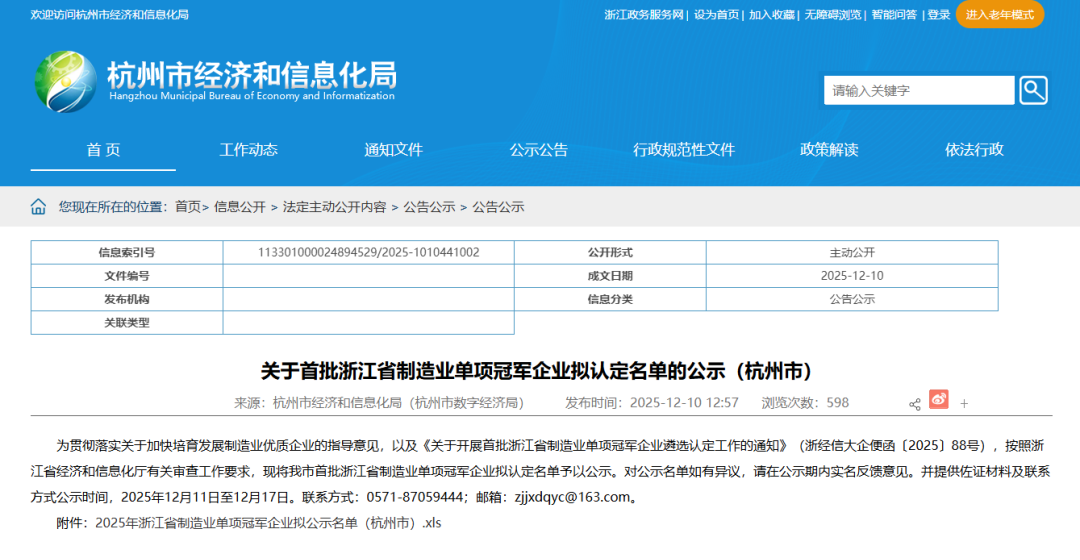1080x560 pixels.
Task: Download the 2025年 attachment .xls file
Action: [x=268, y=523]
